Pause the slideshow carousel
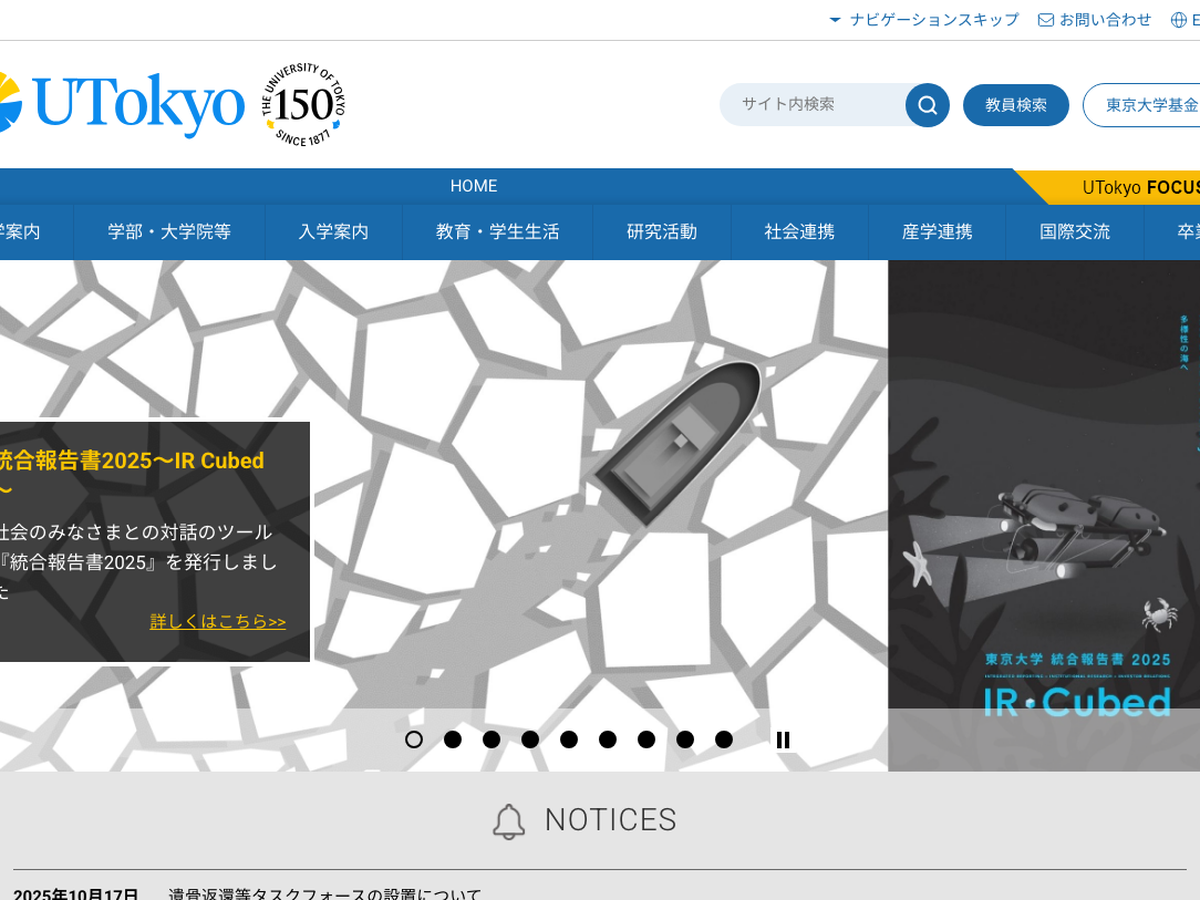Image resolution: width=1200 pixels, height=900 pixels. tap(783, 740)
